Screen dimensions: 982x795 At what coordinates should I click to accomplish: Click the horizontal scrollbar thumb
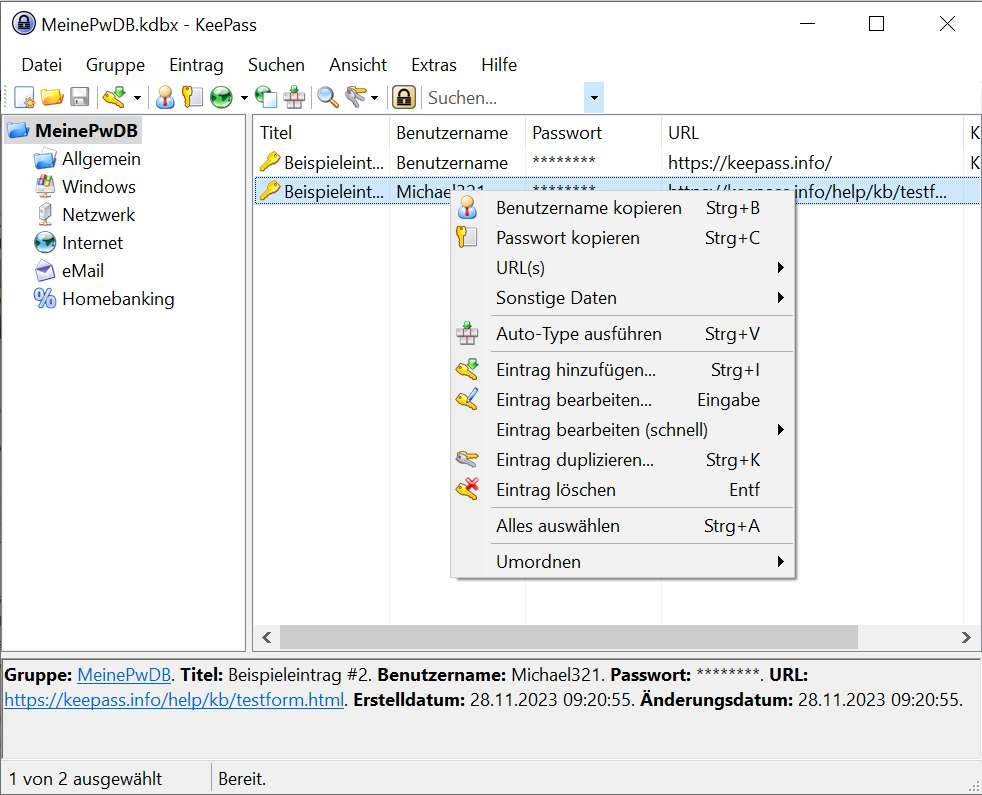(569, 638)
